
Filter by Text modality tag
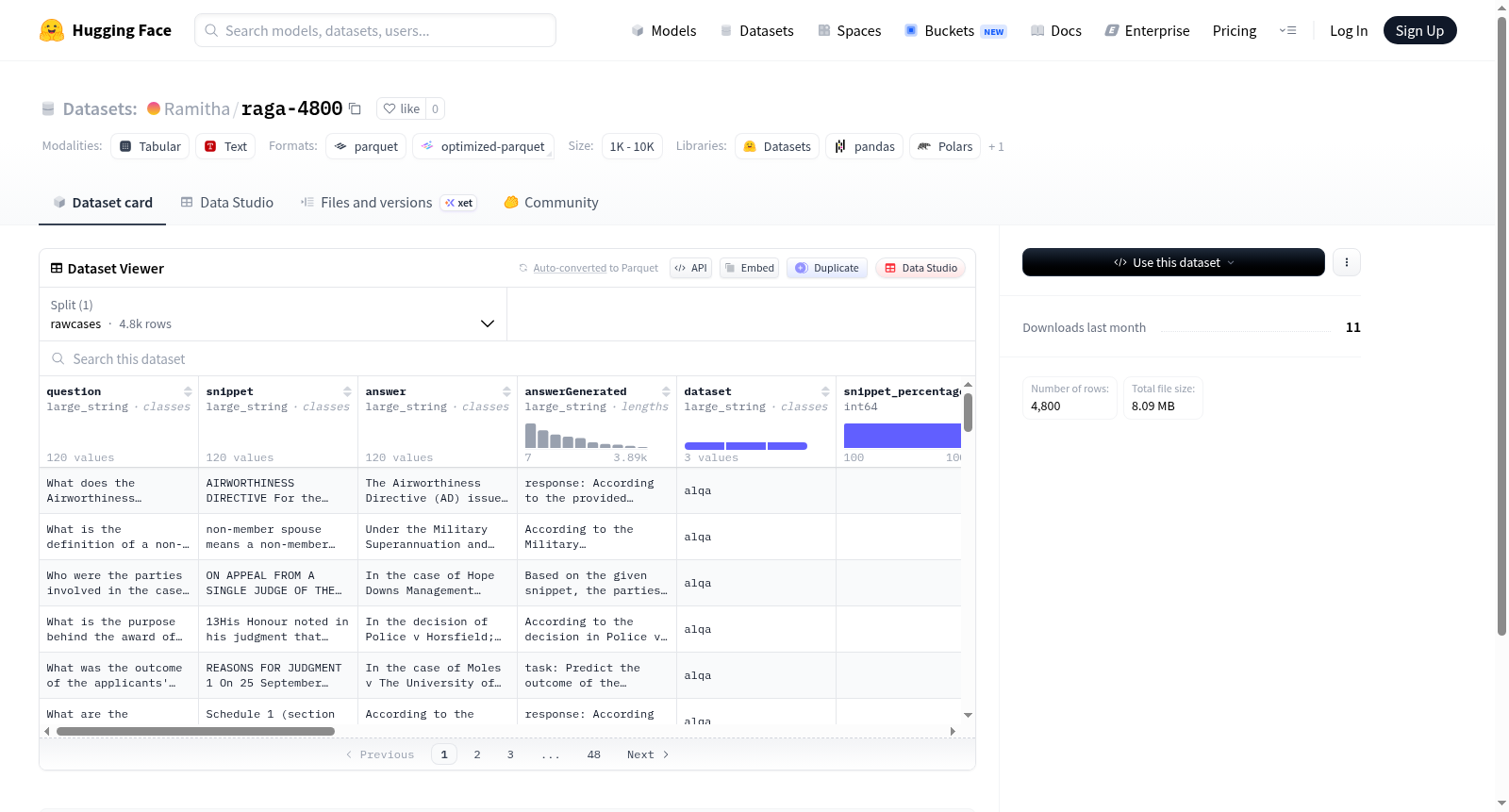coord(225,146)
